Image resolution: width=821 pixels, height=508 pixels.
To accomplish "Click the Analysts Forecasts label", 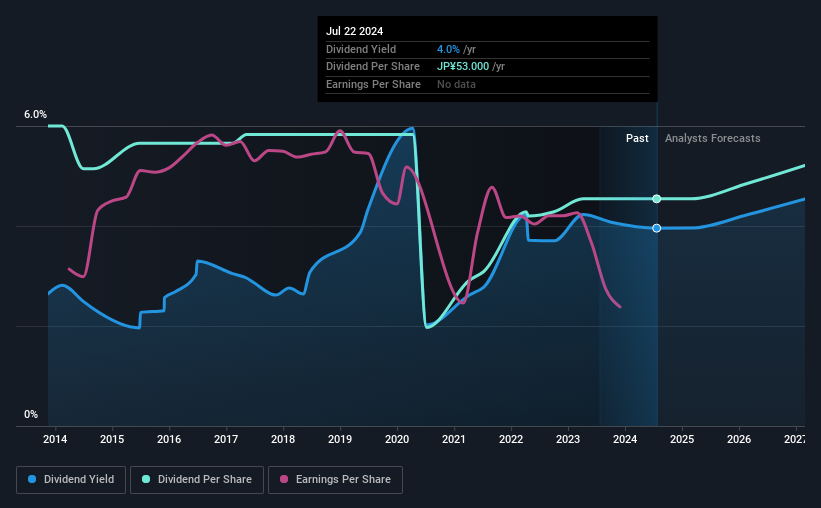I will 713,138.
